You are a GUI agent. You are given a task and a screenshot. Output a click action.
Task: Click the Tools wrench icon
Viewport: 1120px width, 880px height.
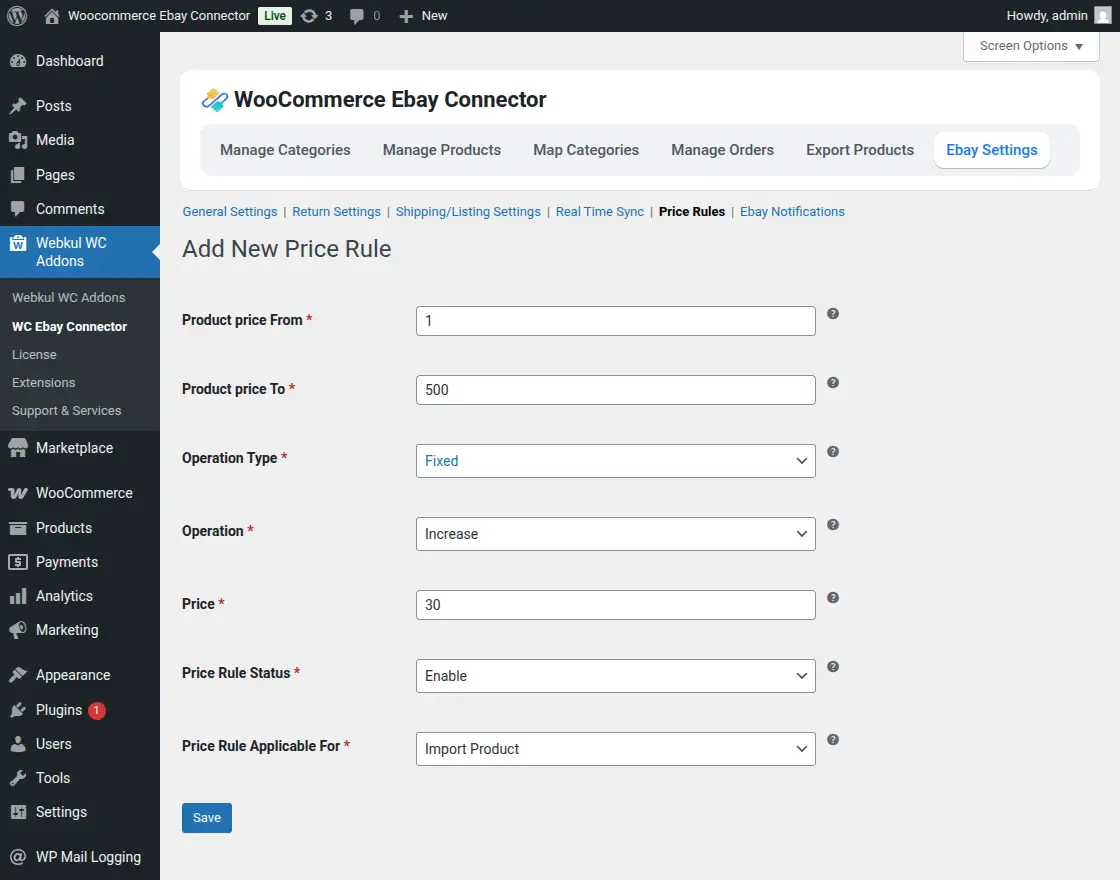click(x=18, y=778)
